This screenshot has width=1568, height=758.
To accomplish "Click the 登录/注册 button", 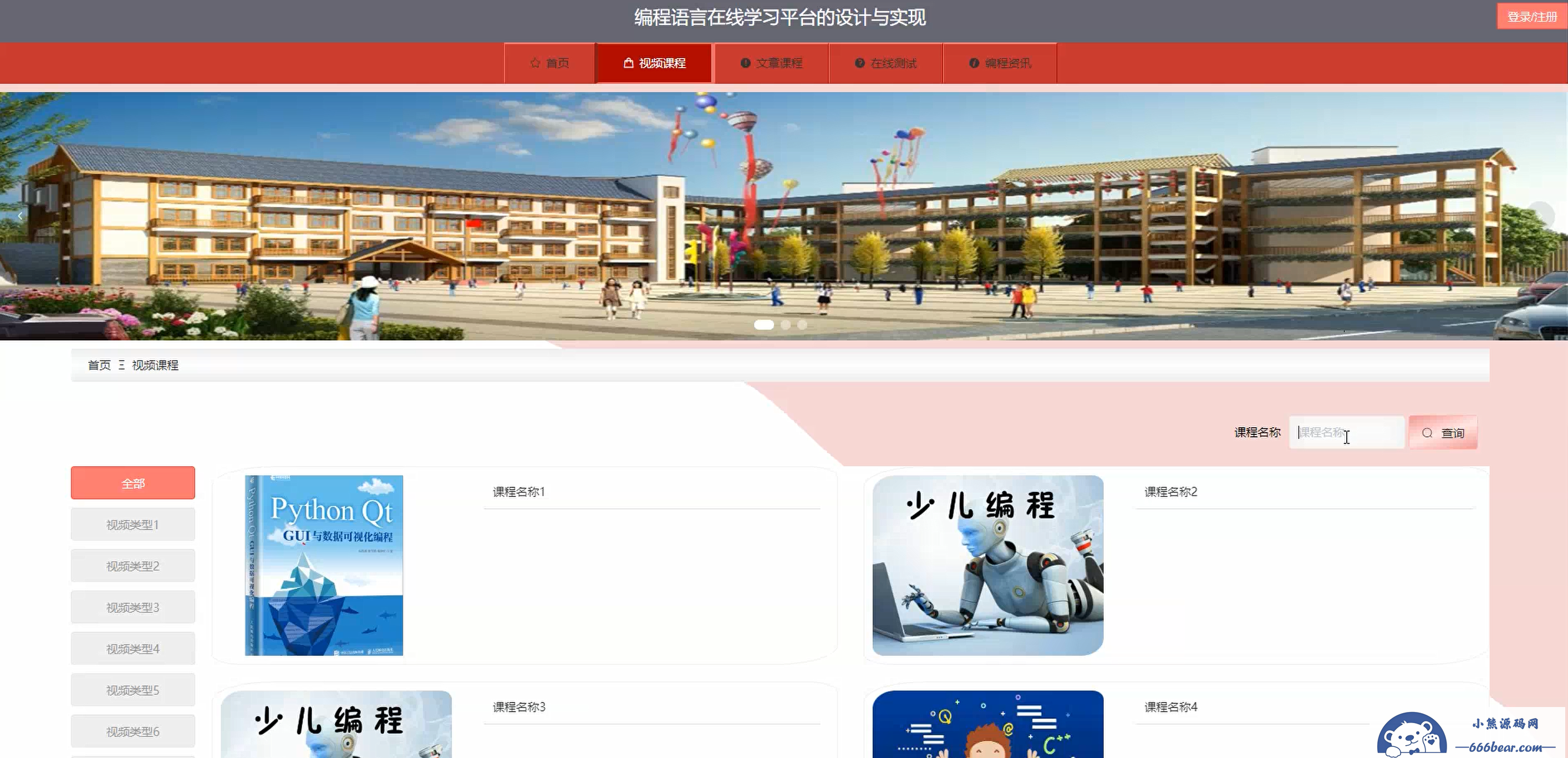I will tap(1531, 17).
